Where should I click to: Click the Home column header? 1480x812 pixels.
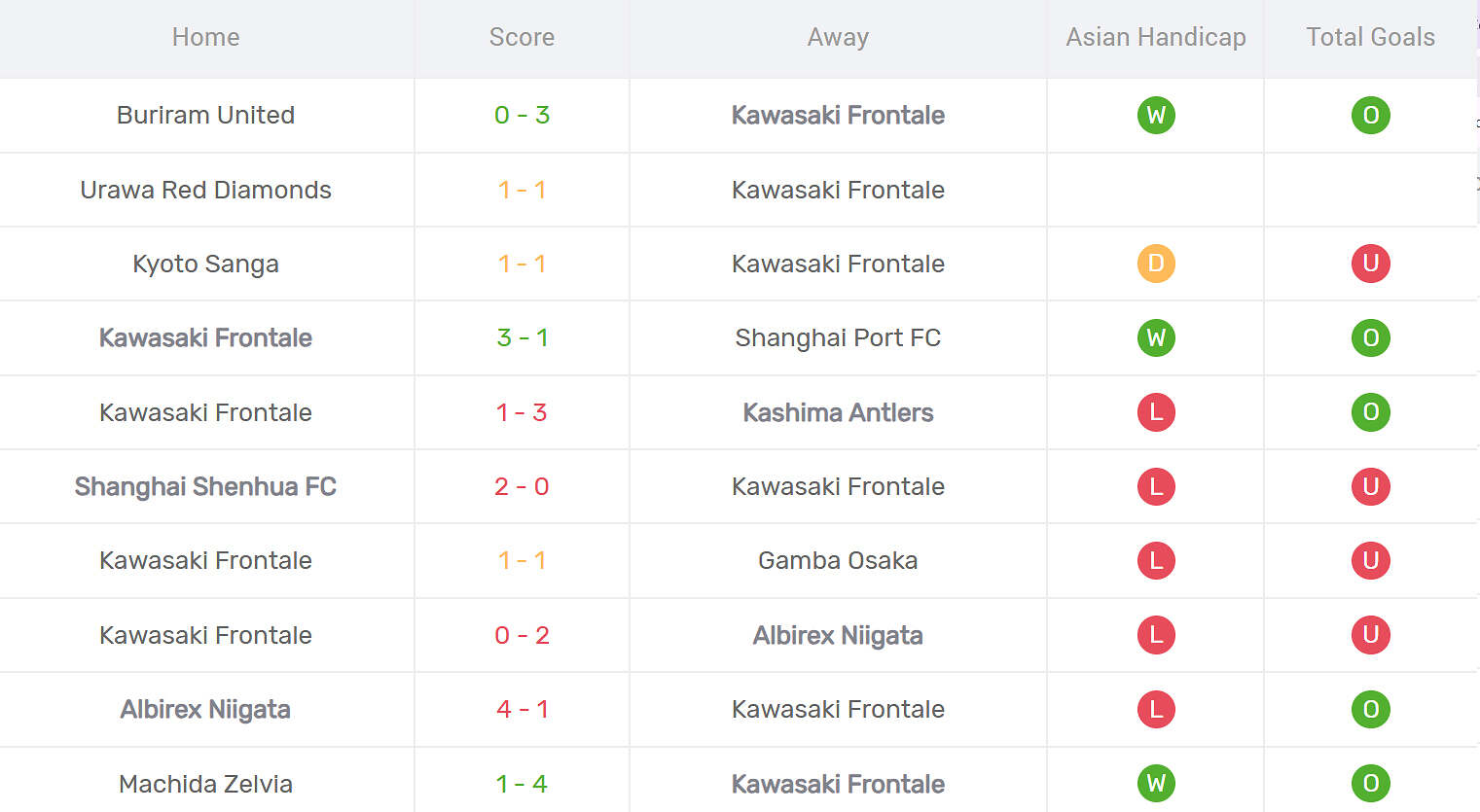205,37
